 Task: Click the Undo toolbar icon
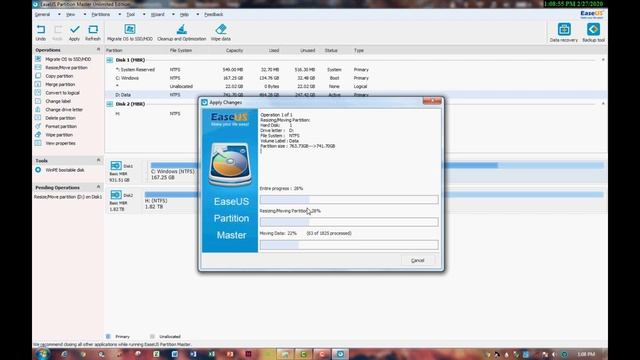pyautogui.click(x=41, y=30)
